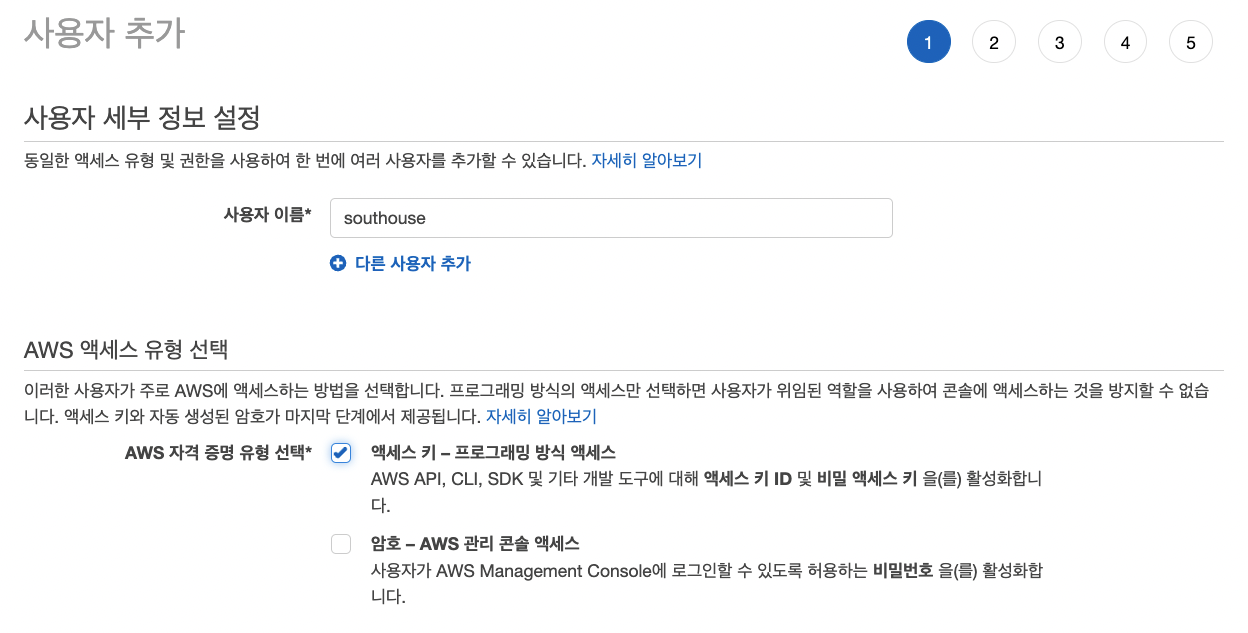Click the plus icon beside 다른 사용자 추가
The image size is (1248, 633).
click(337, 264)
